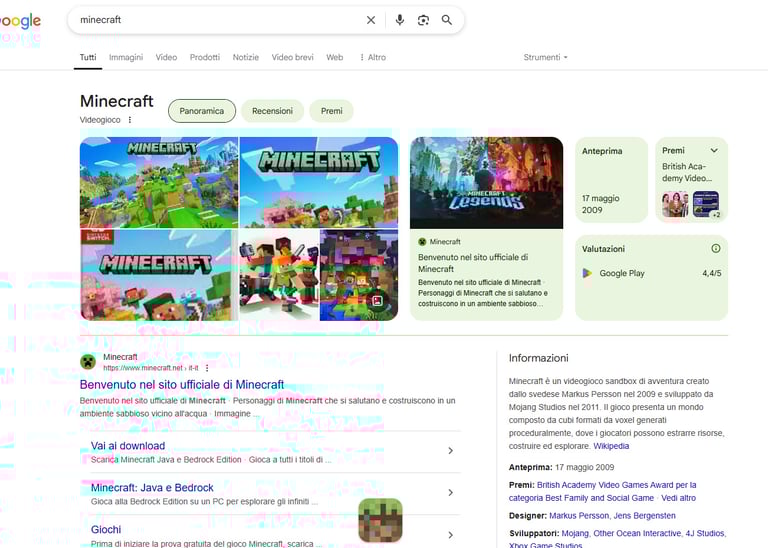Open top-left Minecraft landscape thumbnail

point(159,183)
